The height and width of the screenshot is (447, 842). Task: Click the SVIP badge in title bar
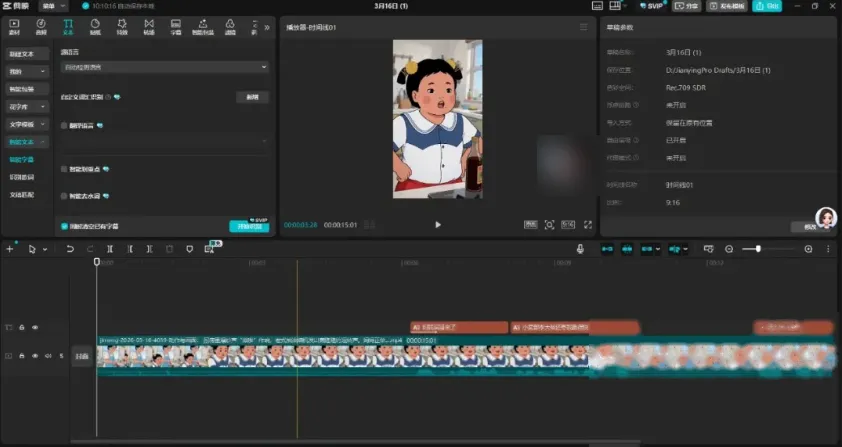pos(651,6)
